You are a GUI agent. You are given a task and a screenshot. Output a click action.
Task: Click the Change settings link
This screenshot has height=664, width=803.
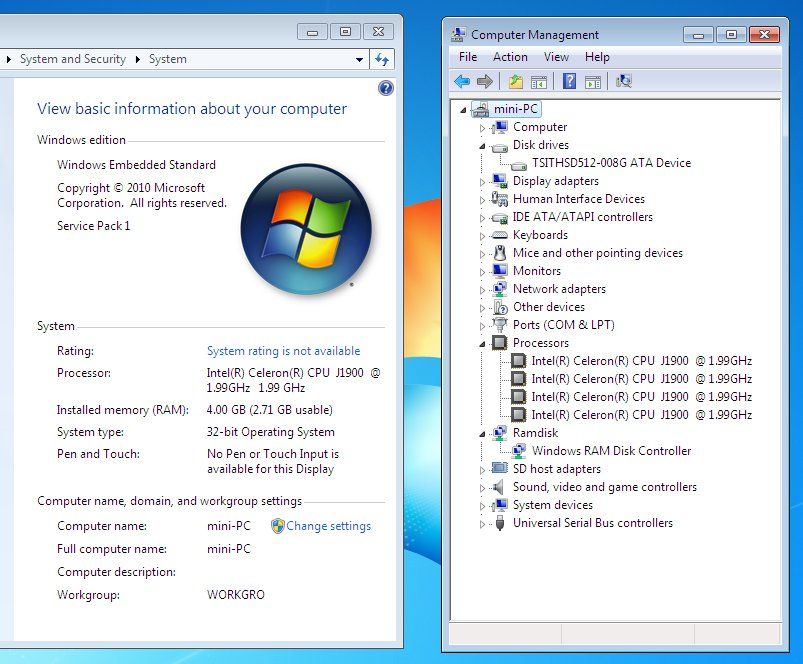(328, 526)
